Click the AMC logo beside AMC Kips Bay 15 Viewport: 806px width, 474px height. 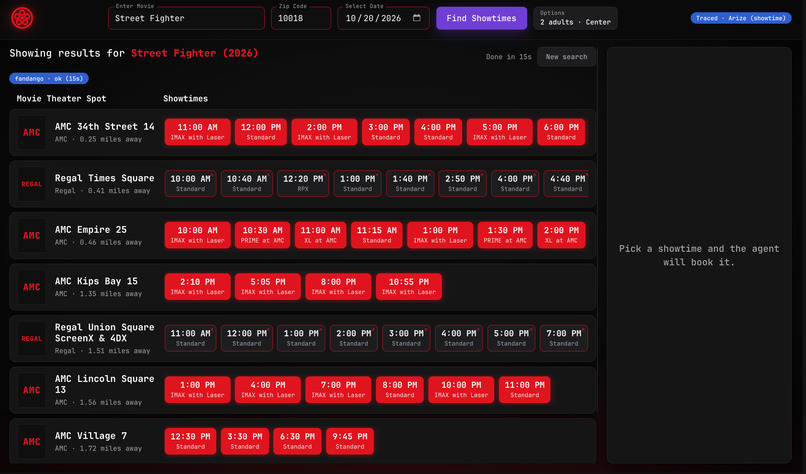[x=31, y=287]
